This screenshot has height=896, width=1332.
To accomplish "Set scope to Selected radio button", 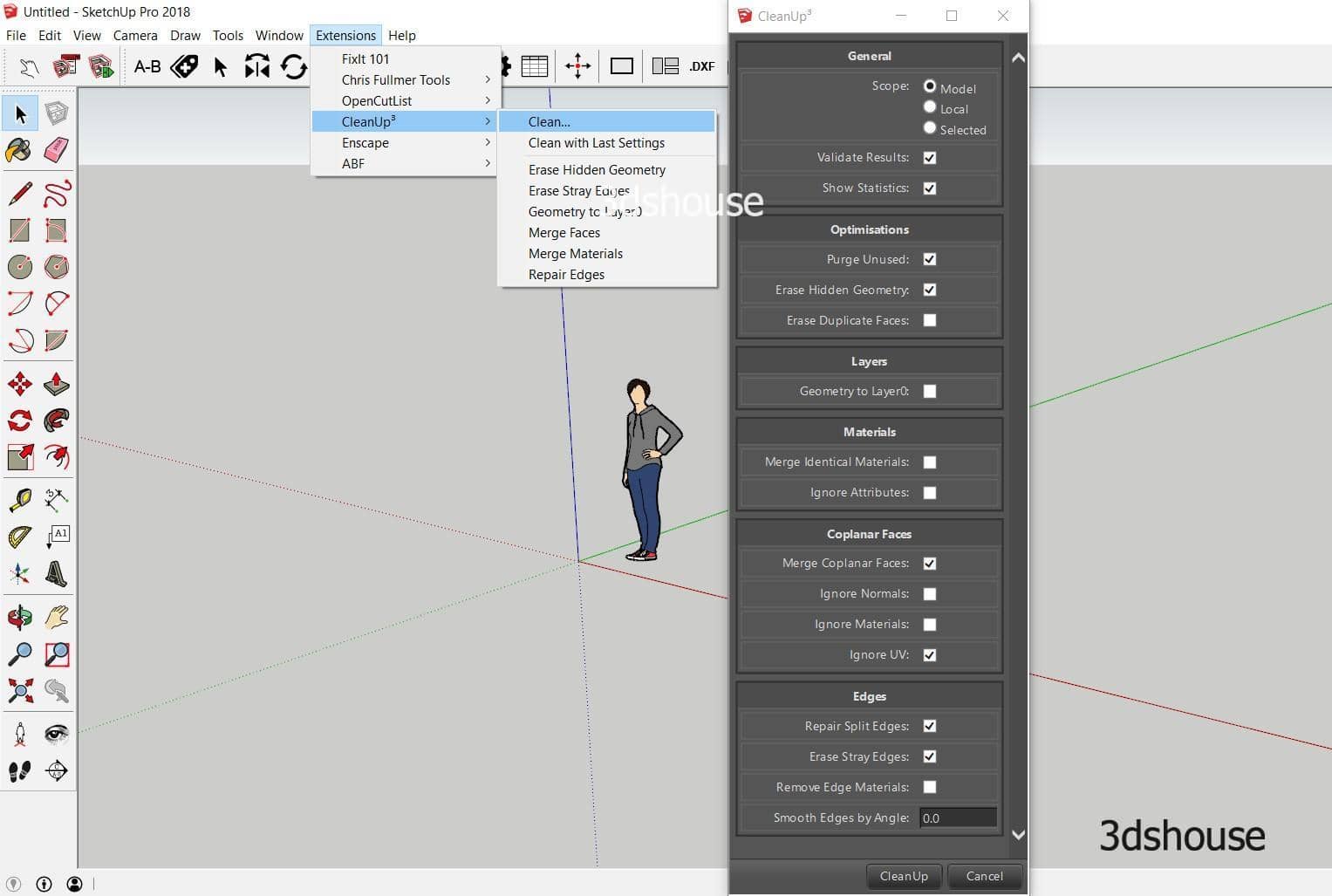I will point(930,128).
